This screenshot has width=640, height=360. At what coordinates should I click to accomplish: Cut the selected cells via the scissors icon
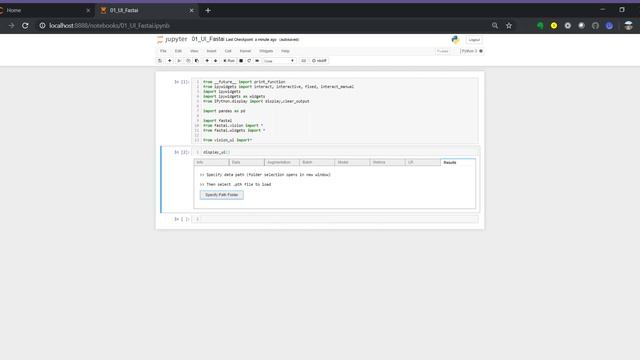[x=179, y=60]
